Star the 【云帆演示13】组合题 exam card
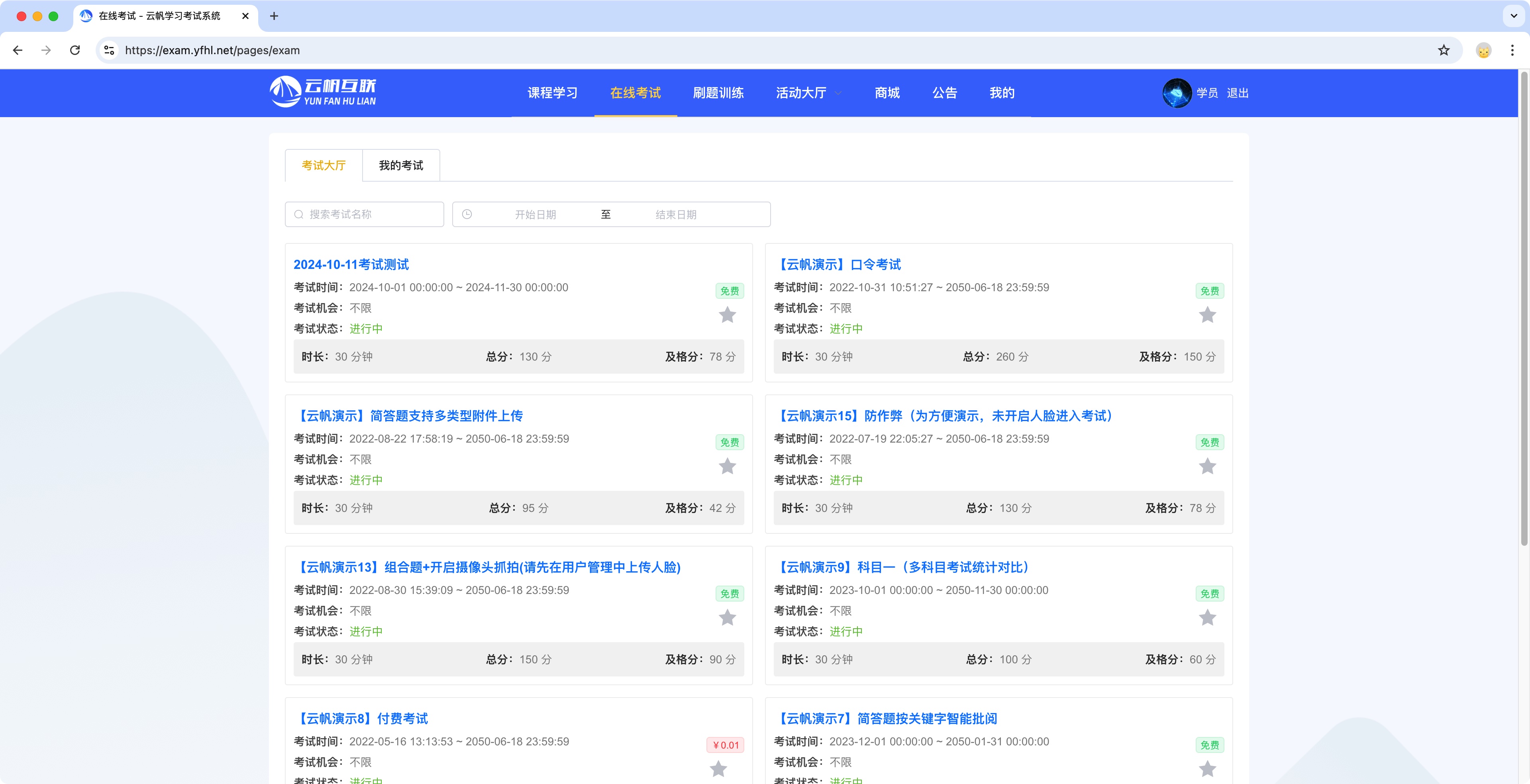 (727, 618)
